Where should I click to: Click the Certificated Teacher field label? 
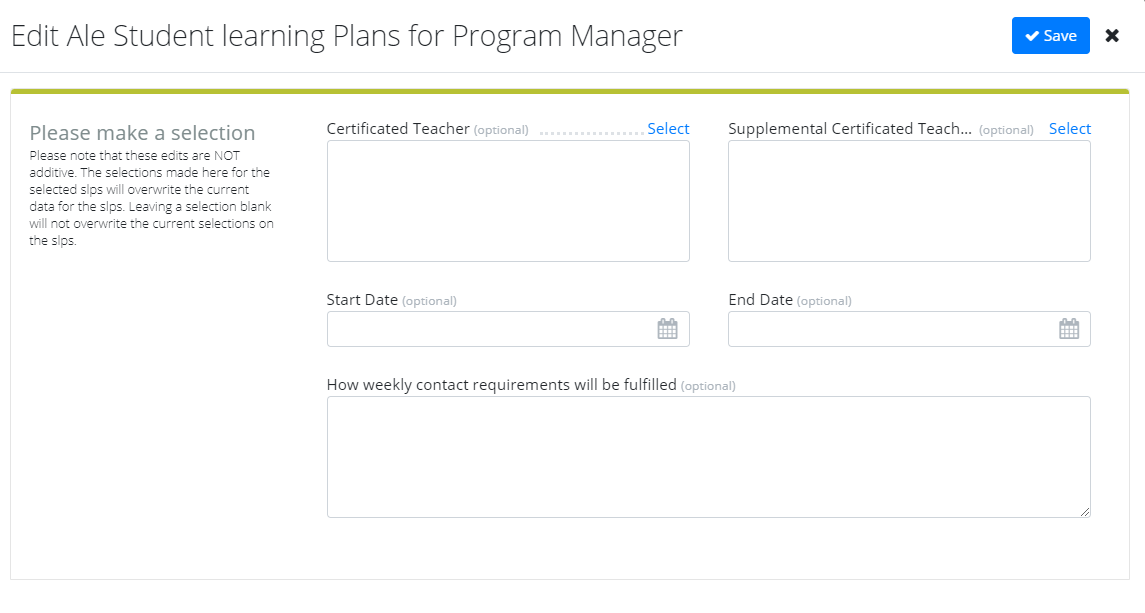point(398,129)
